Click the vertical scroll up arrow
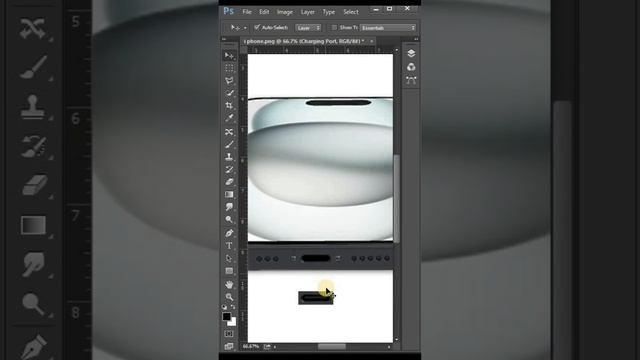Viewport: 640px width, 360px height. point(396,50)
